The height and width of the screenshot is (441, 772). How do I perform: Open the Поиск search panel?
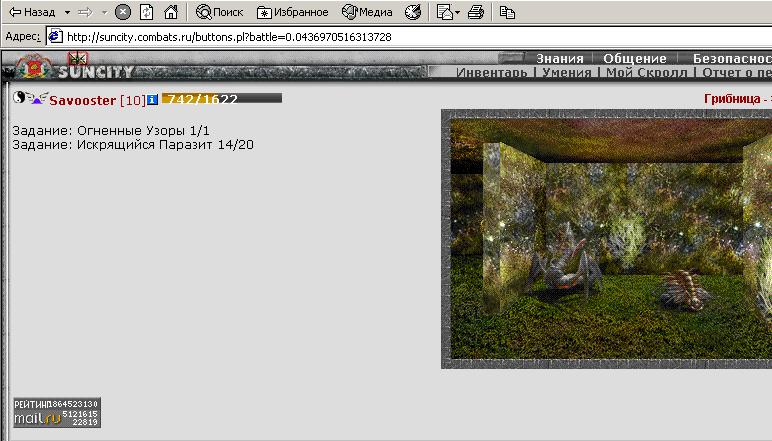pyautogui.click(x=220, y=12)
